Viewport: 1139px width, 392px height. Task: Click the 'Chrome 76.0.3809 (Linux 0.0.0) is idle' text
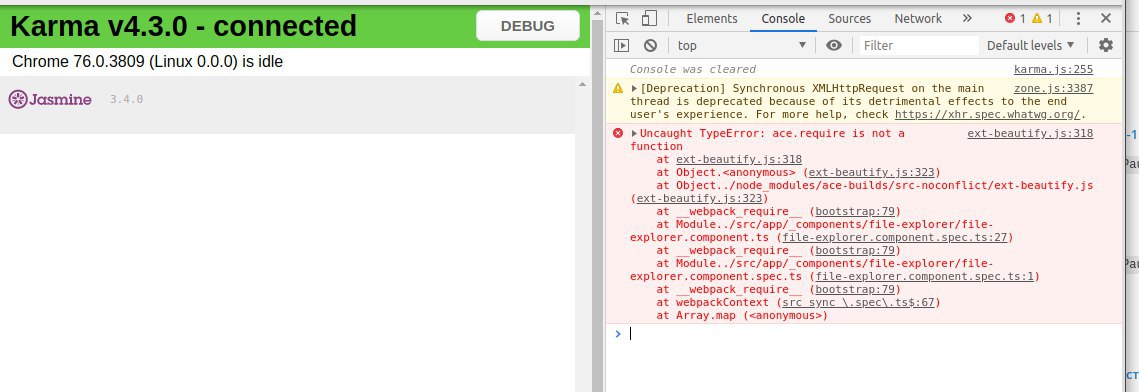[147, 62]
